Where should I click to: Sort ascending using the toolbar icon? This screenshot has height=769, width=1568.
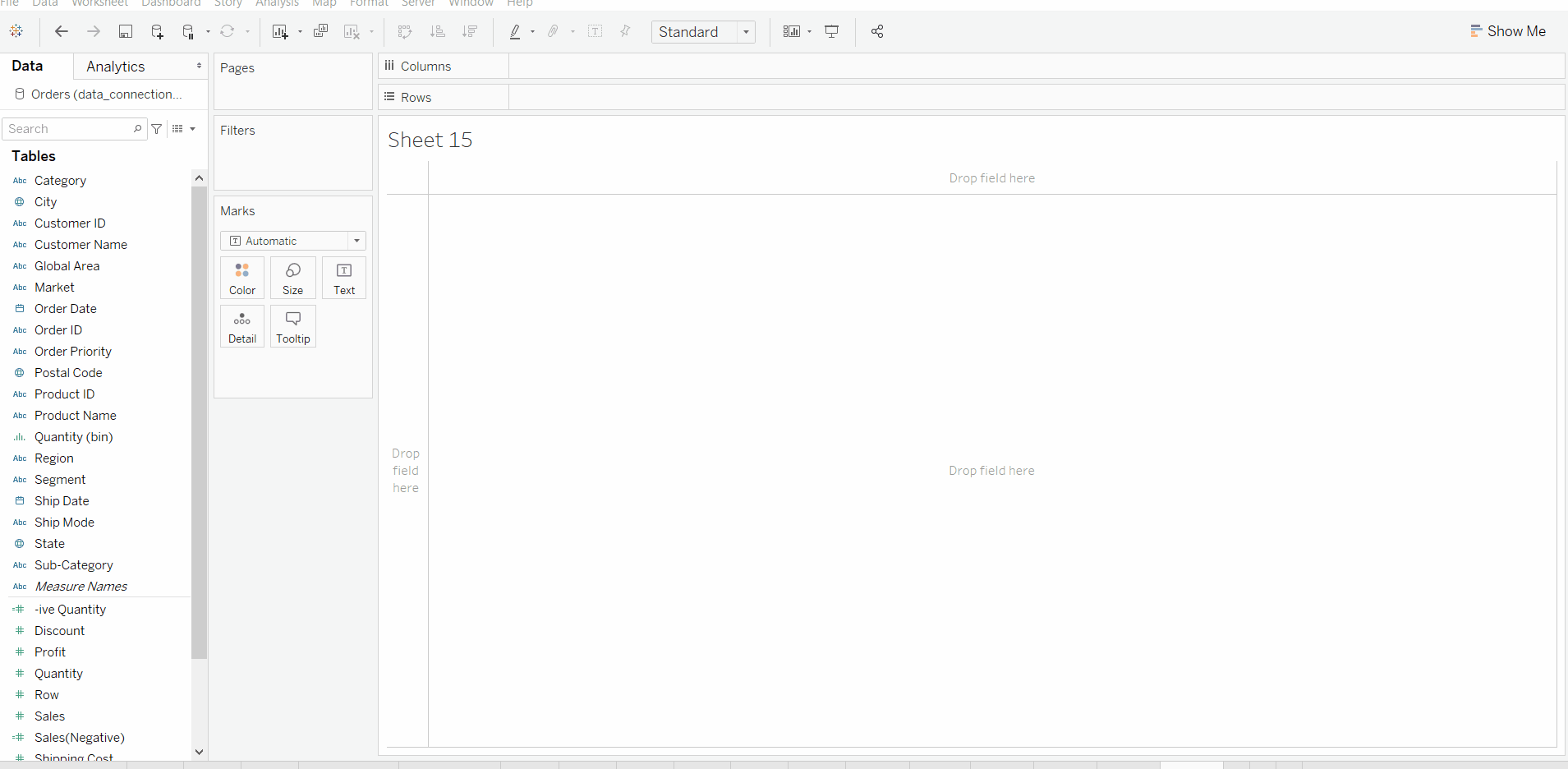438,31
